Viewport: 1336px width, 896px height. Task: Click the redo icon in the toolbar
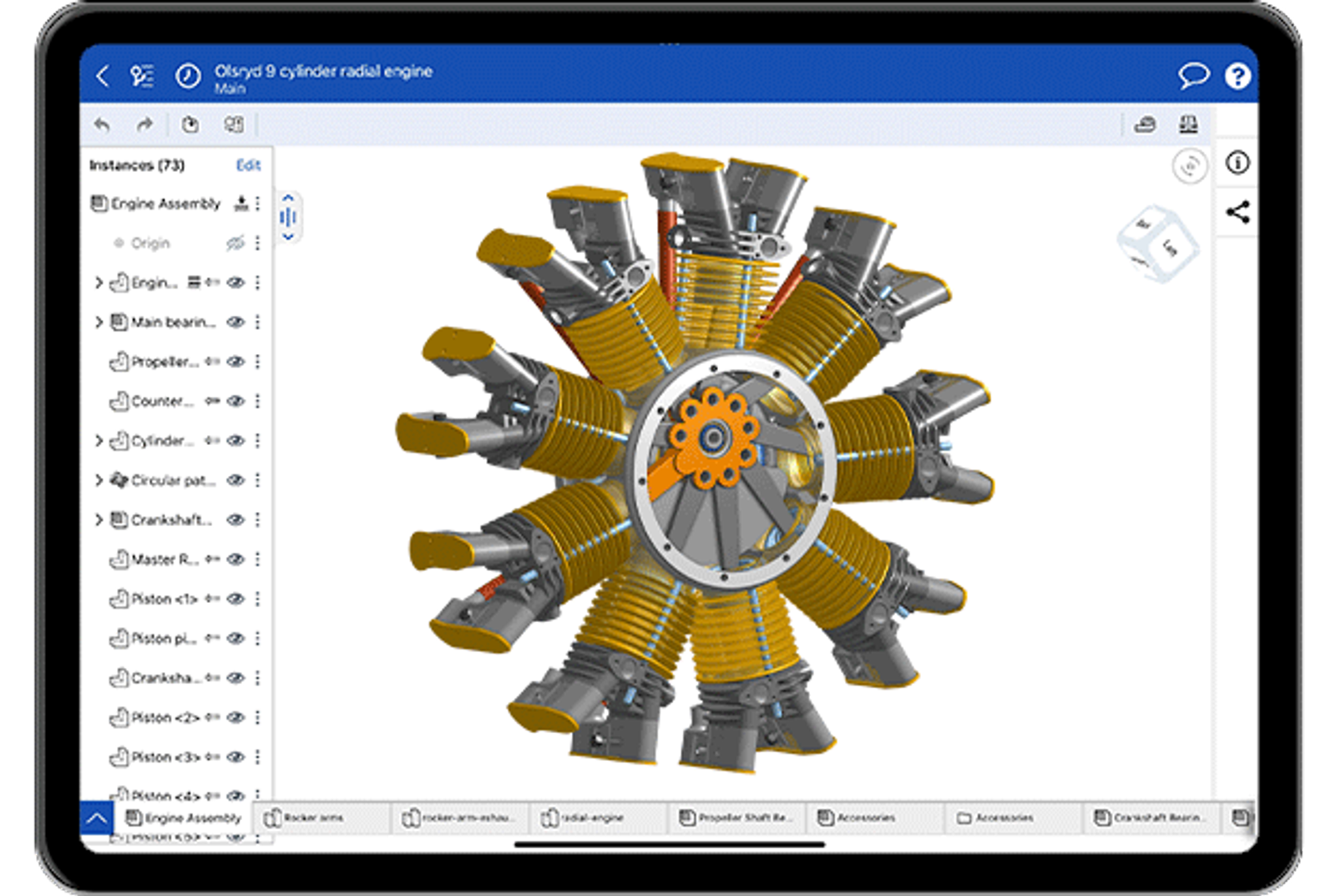pos(144,124)
